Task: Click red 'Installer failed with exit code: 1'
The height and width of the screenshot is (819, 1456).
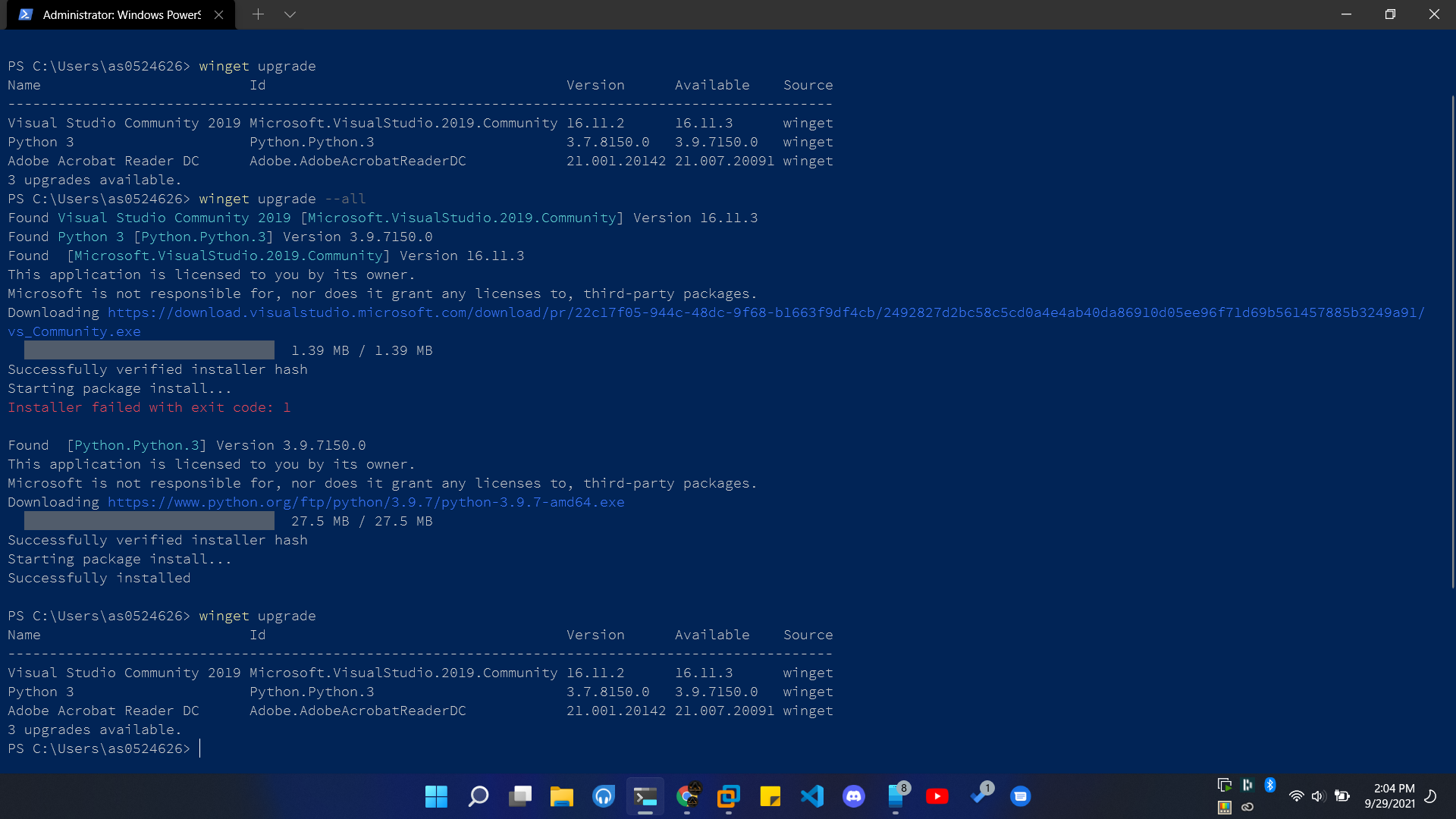Action: point(149,407)
